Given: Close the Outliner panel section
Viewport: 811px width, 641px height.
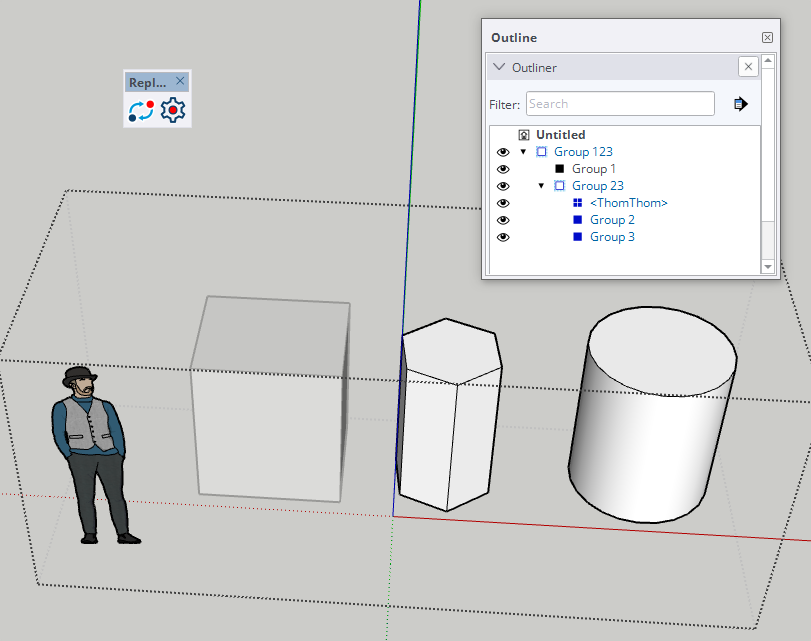Looking at the screenshot, I should point(747,67).
